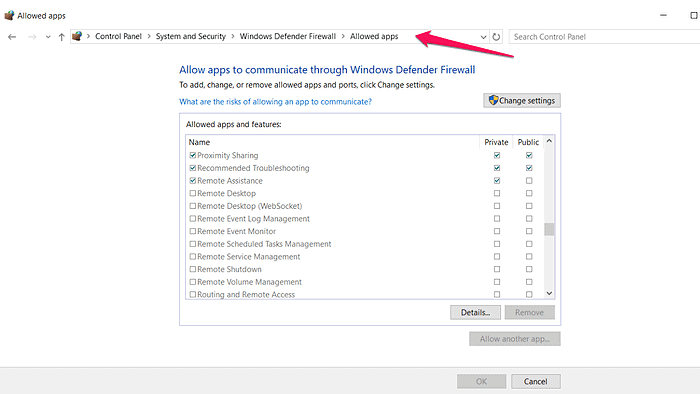
Task: Select the Remote Scheduled Tasks Management row text
Action: click(x=264, y=244)
